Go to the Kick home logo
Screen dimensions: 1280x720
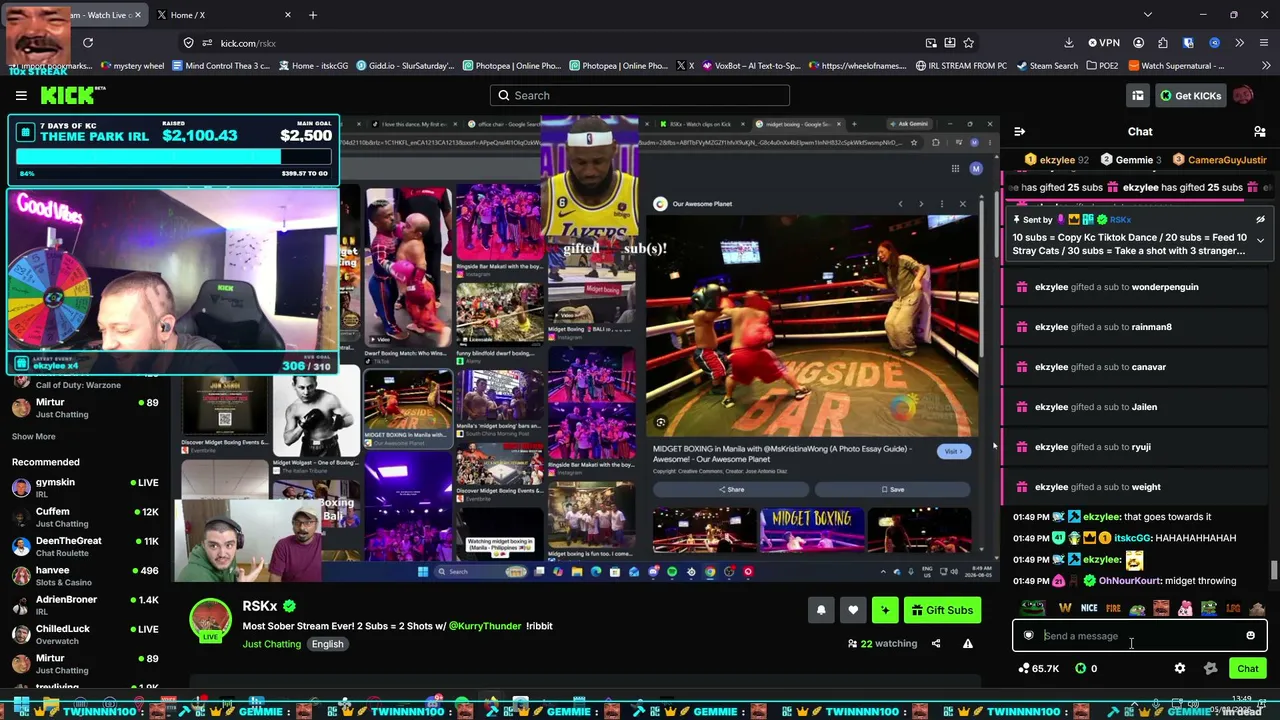click(72, 95)
